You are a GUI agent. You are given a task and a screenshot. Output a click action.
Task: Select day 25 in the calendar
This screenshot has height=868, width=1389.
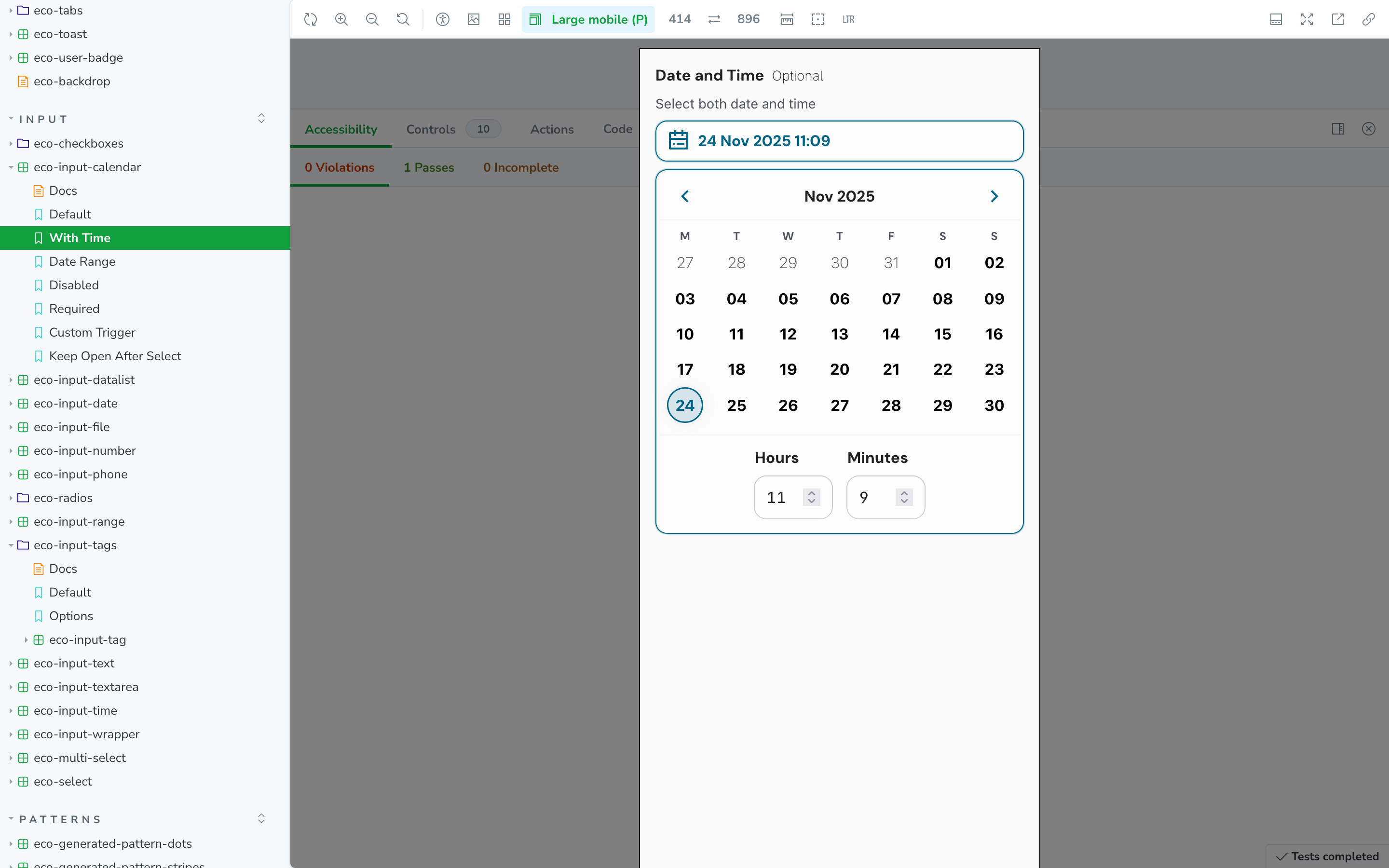736,405
